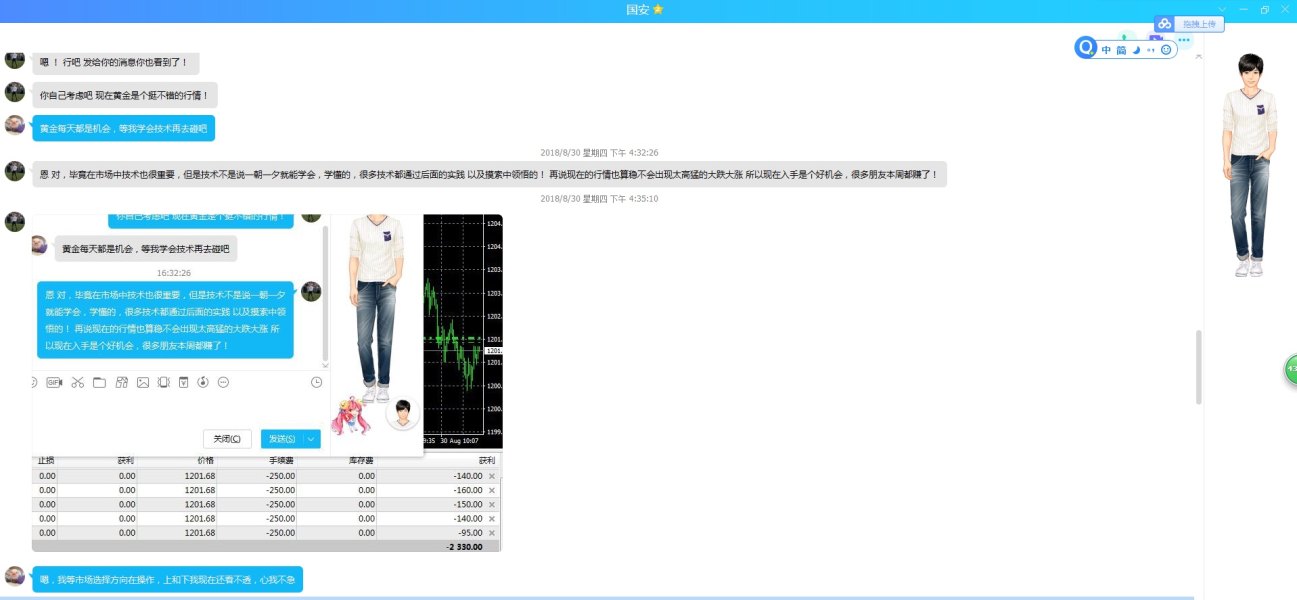Click the GIF icon in chat toolbar
1297x600 pixels.
tap(54, 382)
